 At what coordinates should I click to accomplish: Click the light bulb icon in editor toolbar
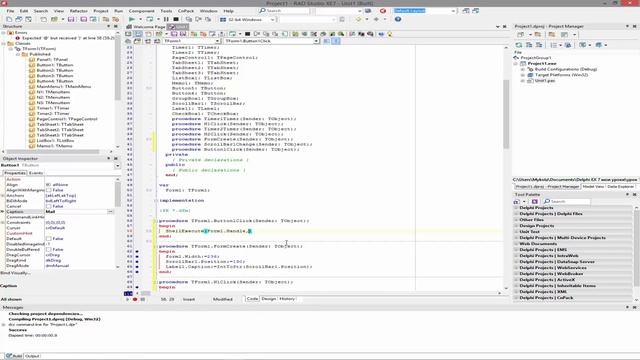(390, 34)
